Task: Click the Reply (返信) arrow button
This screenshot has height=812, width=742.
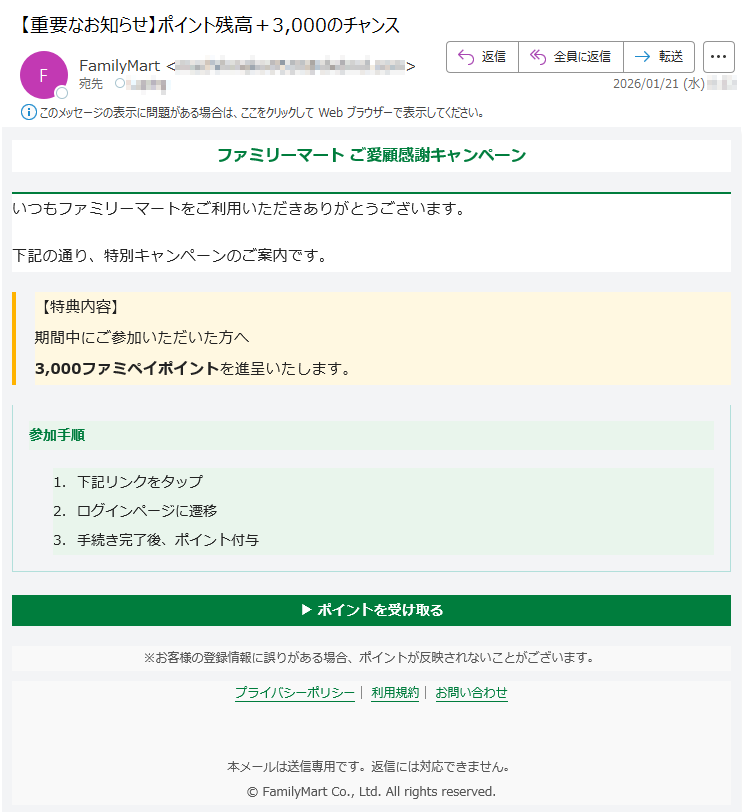Action: point(482,57)
